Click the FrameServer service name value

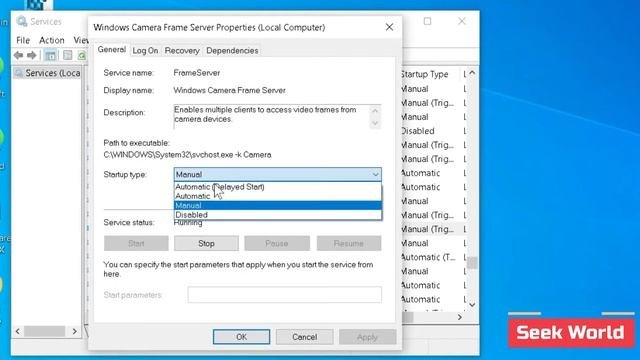197,73
